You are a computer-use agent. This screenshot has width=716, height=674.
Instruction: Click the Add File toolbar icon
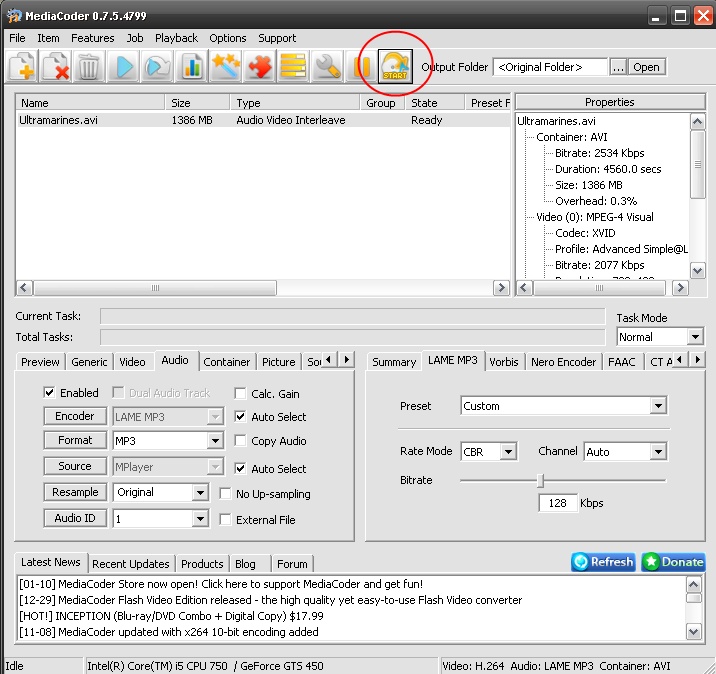click(x=22, y=67)
